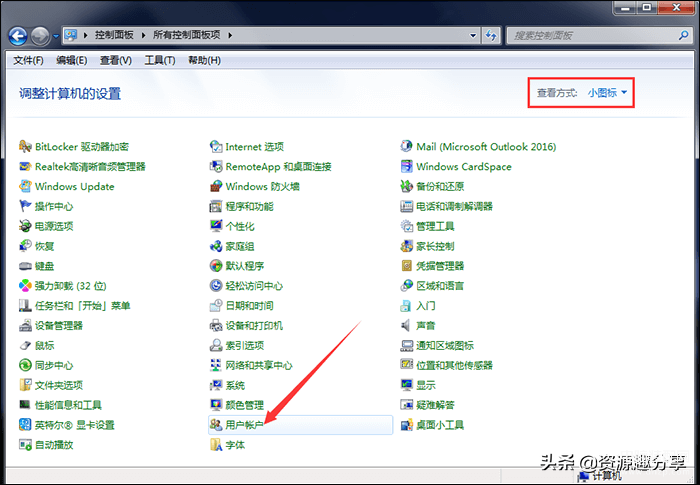
Task: Open the 网络和共享中心 link
Action: tap(259, 365)
